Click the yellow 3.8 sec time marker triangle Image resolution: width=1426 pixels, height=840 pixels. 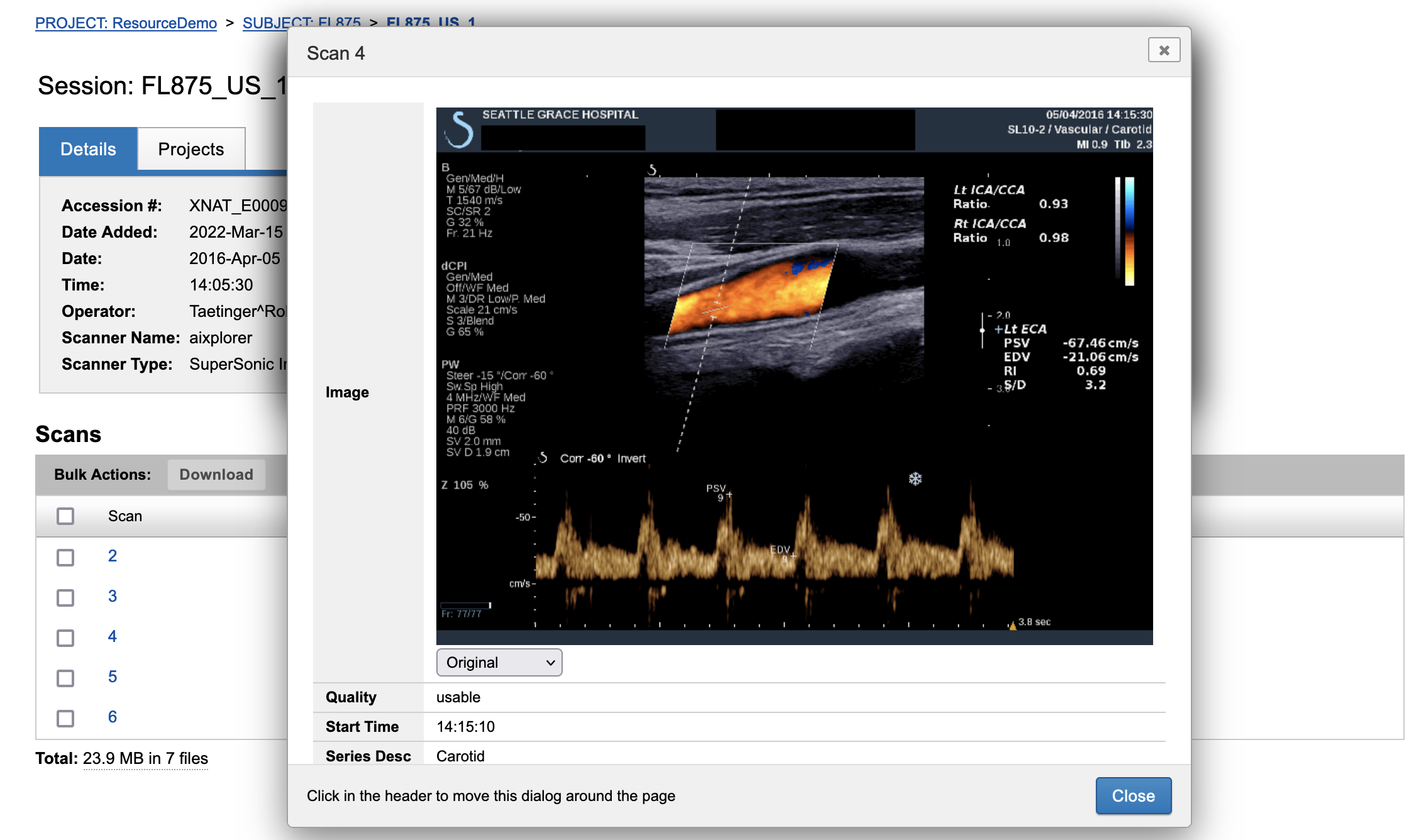click(x=1012, y=625)
